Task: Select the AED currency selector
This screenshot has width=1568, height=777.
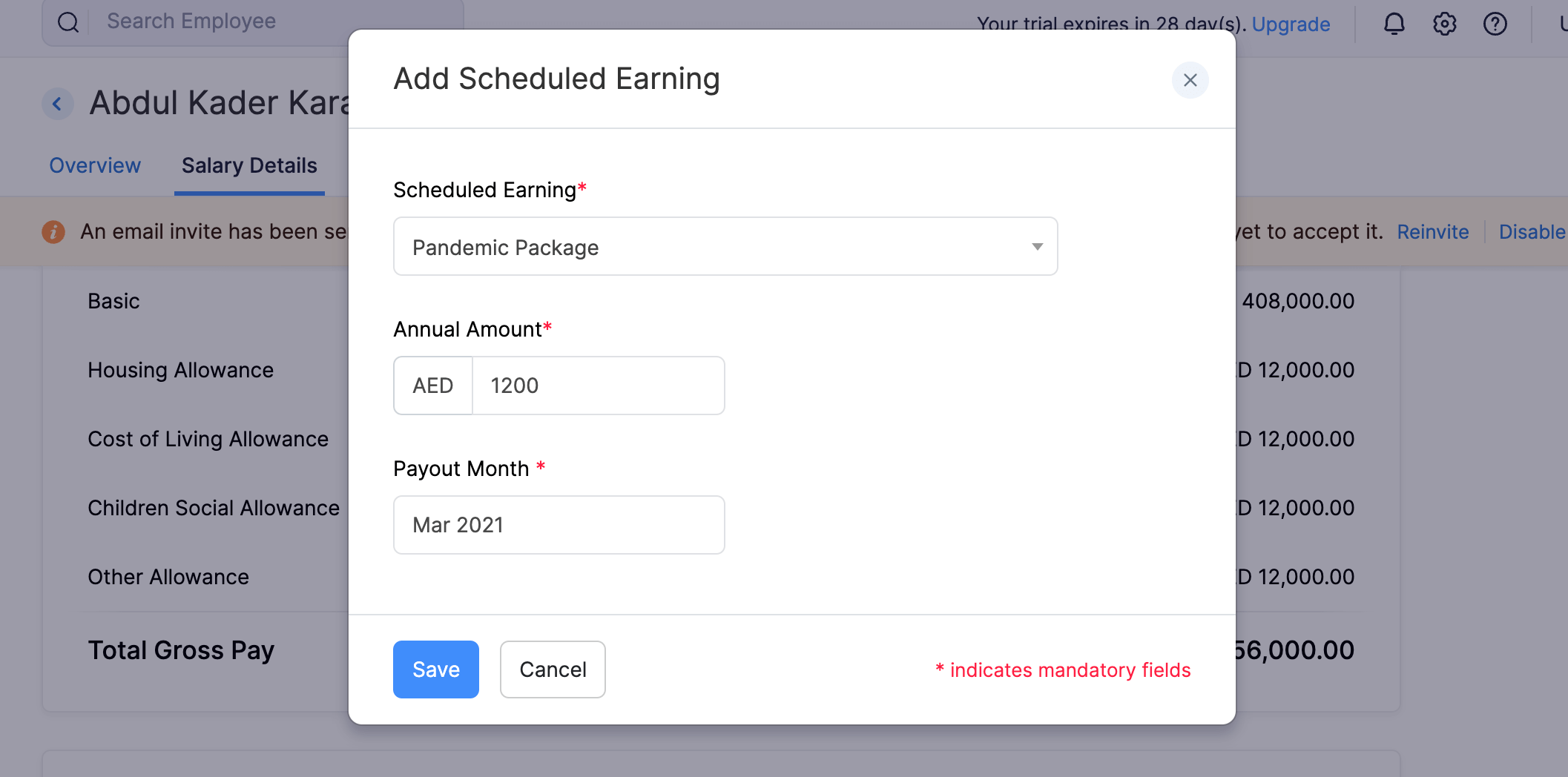Action: point(432,385)
